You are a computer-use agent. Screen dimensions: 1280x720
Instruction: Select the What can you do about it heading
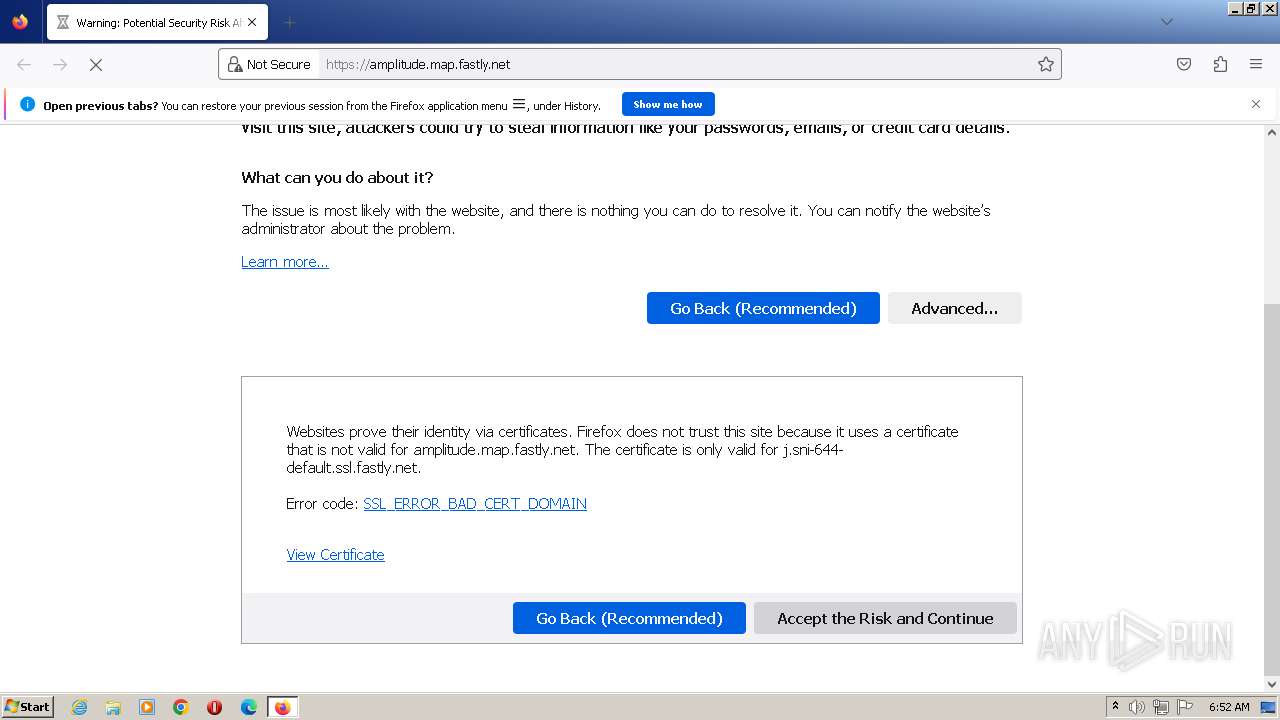tap(337, 177)
